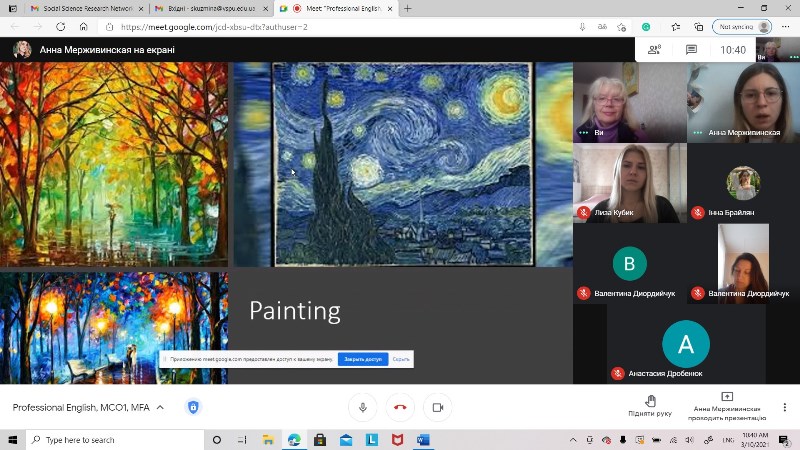Open the notification center icon
This screenshot has width=800, height=450.
click(784, 440)
